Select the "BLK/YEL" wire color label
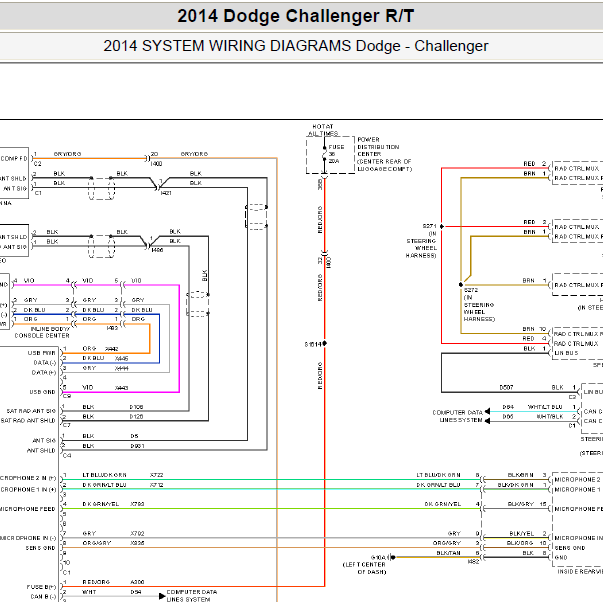This screenshot has height=602, width=603. (521, 534)
